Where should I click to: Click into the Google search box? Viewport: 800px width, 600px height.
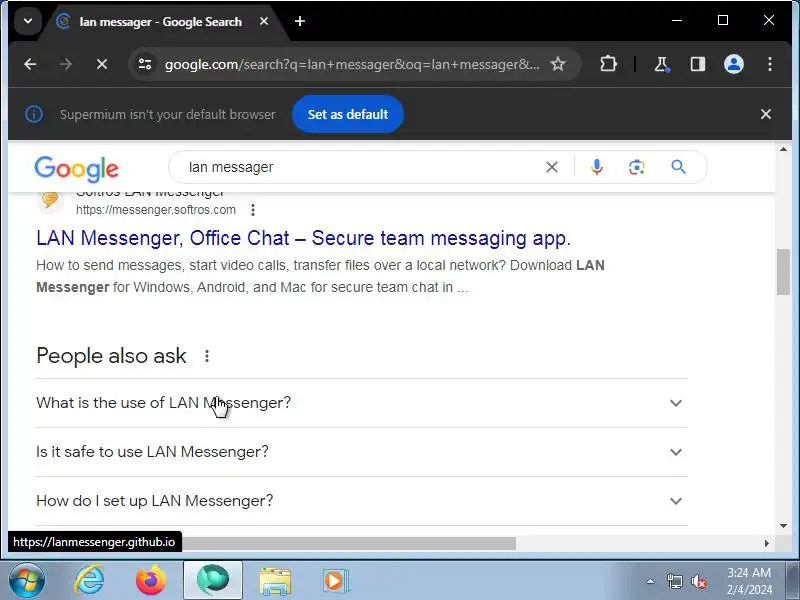click(357, 167)
